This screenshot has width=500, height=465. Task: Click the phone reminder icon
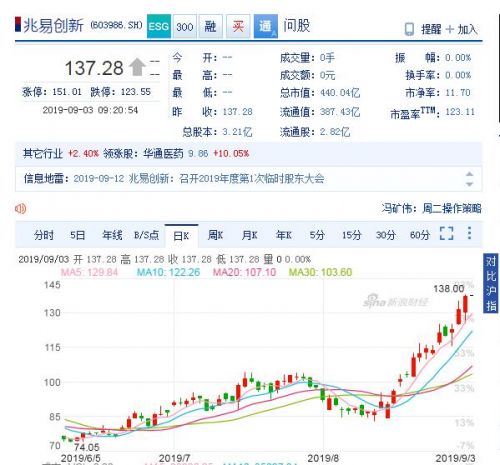coord(409,29)
